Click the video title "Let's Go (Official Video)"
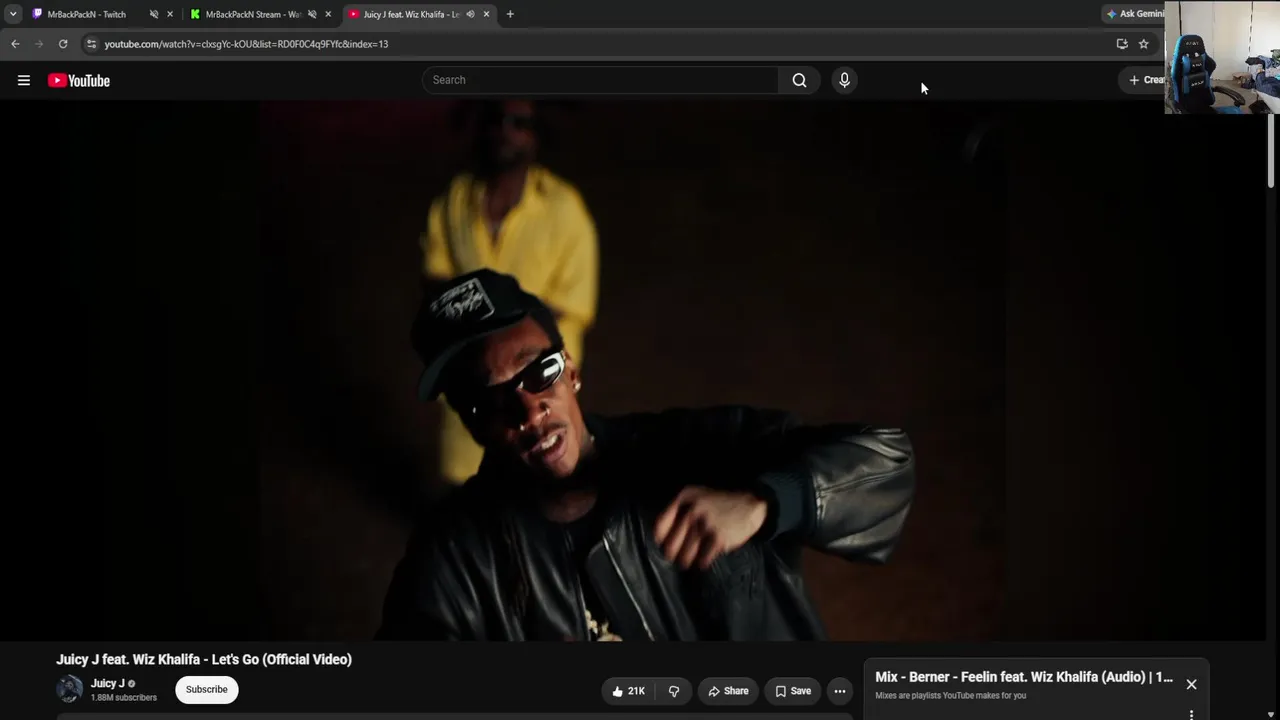 pos(204,659)
